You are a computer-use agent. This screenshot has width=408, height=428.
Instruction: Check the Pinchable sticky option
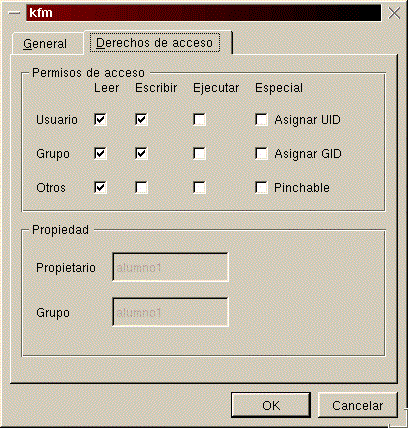(261, 187)
